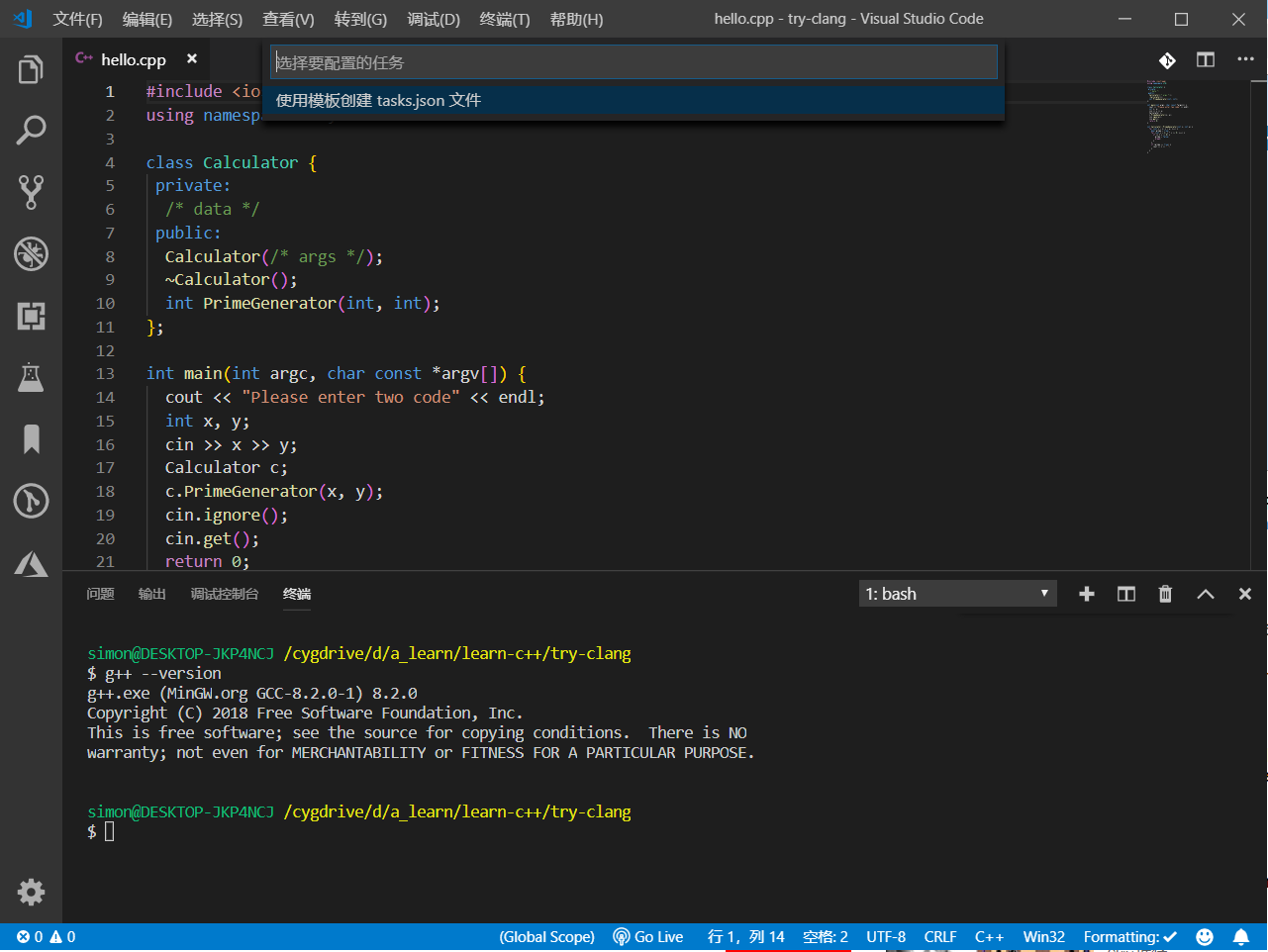Open the 转到(G) menu
1268x952 pixels.
point(360,19)
